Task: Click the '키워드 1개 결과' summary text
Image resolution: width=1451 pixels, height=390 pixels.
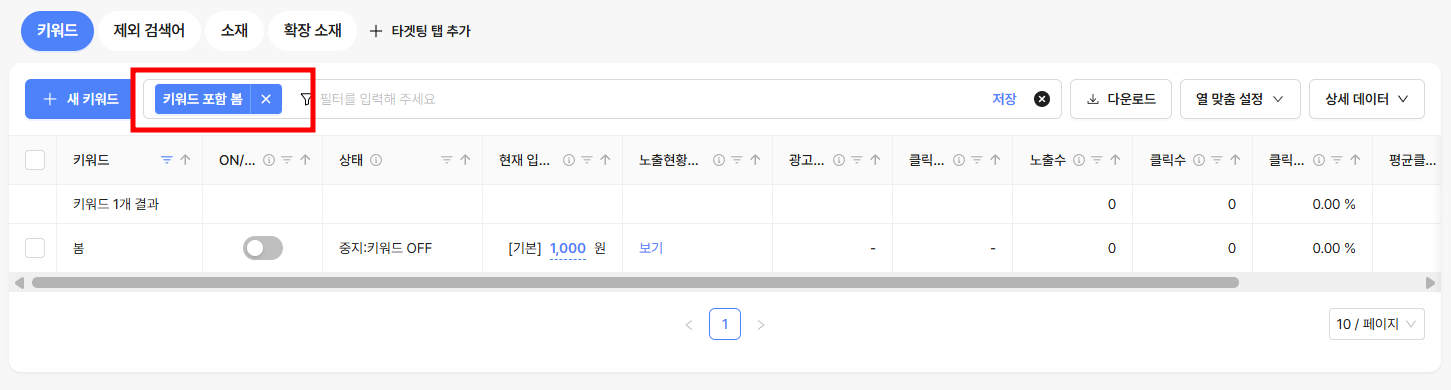Action: 116,204
